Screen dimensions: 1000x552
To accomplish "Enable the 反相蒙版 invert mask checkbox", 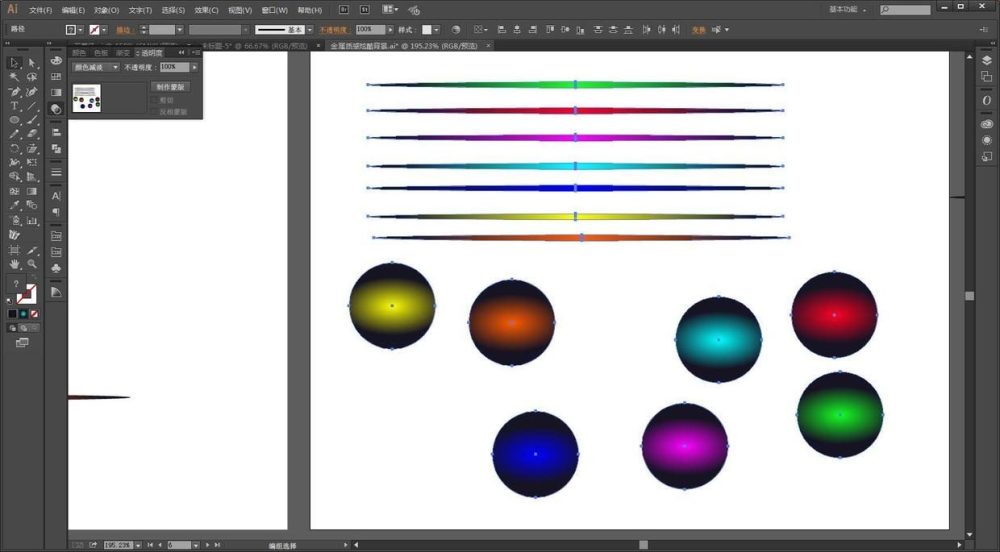I will coord(154,111).
